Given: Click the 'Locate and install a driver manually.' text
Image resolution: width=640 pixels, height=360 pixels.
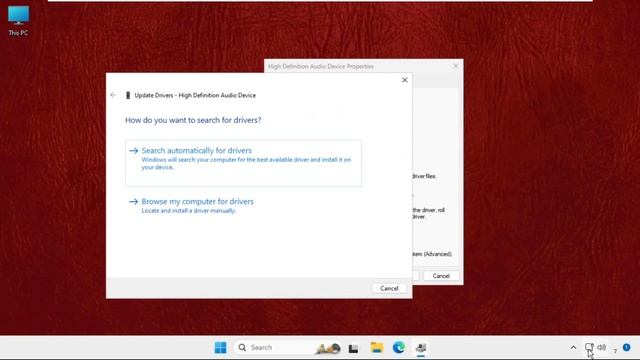Looking at the screenshot, I should point(189,211).
